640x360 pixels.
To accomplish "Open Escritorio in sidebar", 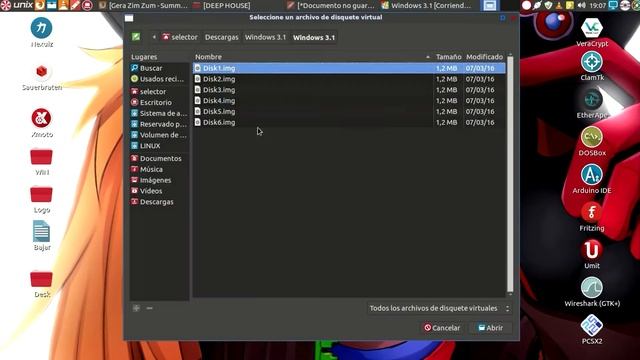I will click(159, 102).
